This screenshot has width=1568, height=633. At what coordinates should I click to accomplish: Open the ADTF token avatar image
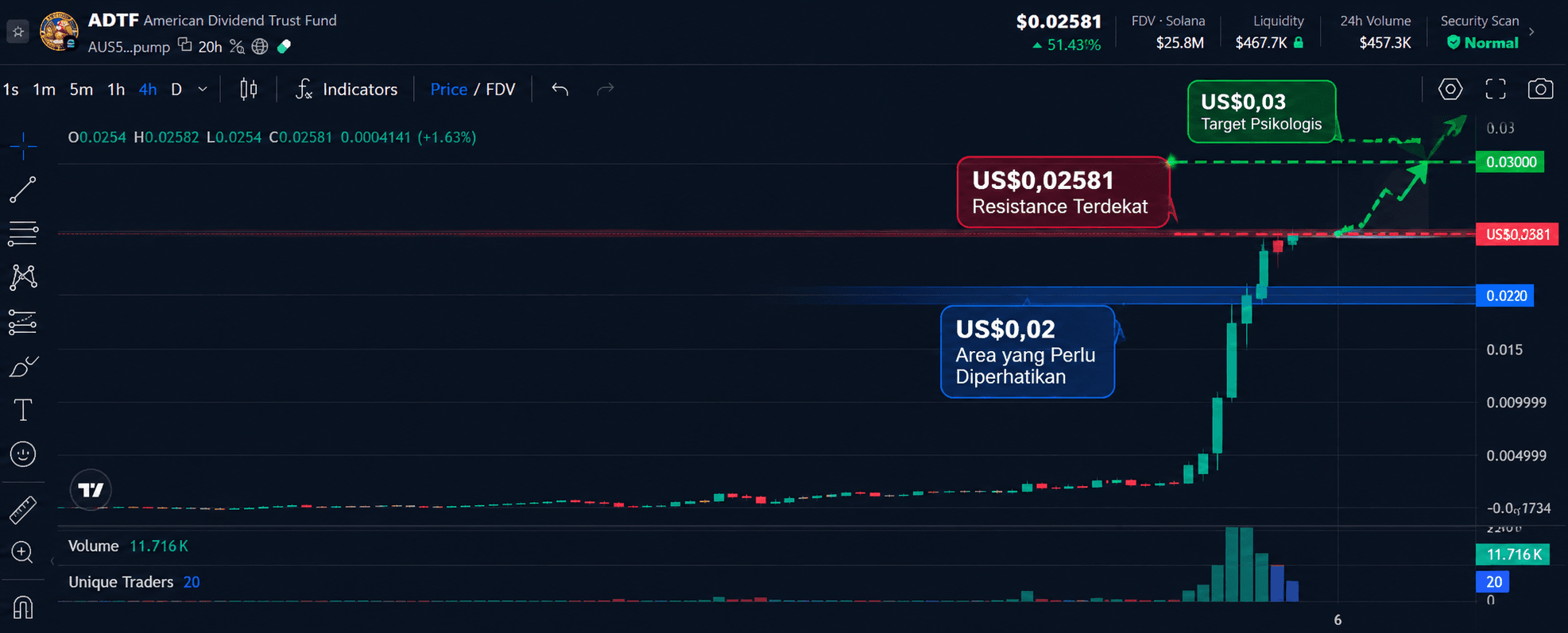tap(58, 31)
